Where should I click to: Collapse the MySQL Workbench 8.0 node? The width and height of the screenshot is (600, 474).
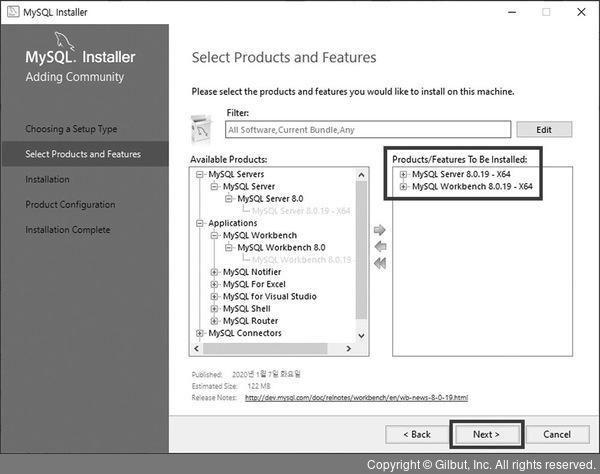228,248
